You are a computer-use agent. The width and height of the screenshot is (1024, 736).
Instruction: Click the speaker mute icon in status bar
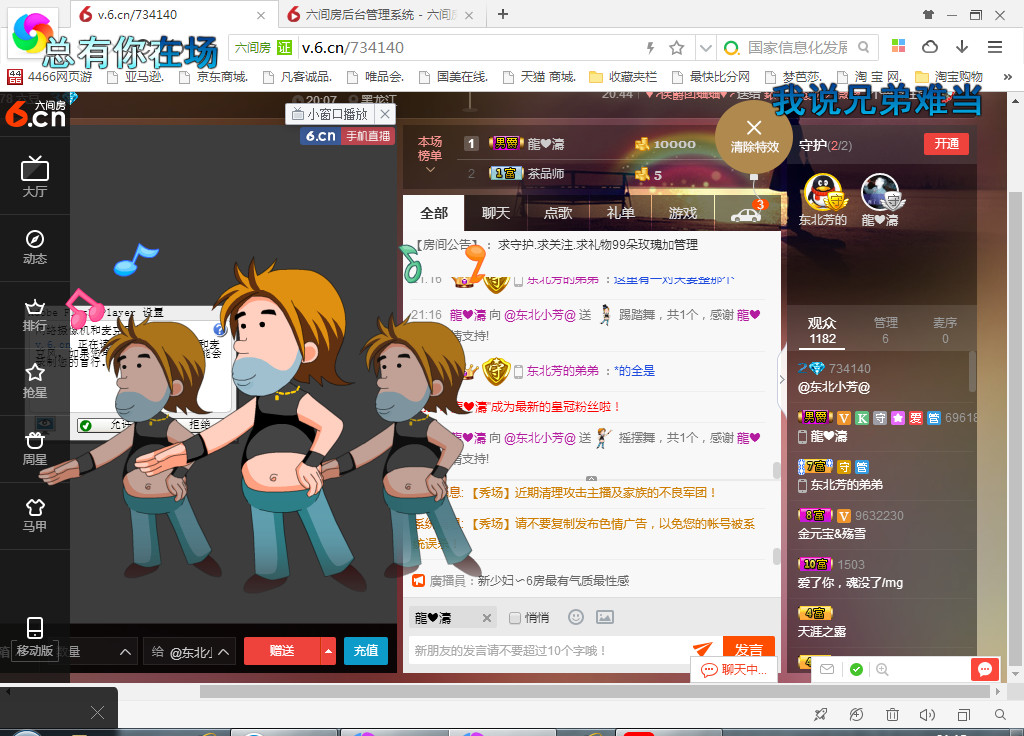[x=927, y=714]
